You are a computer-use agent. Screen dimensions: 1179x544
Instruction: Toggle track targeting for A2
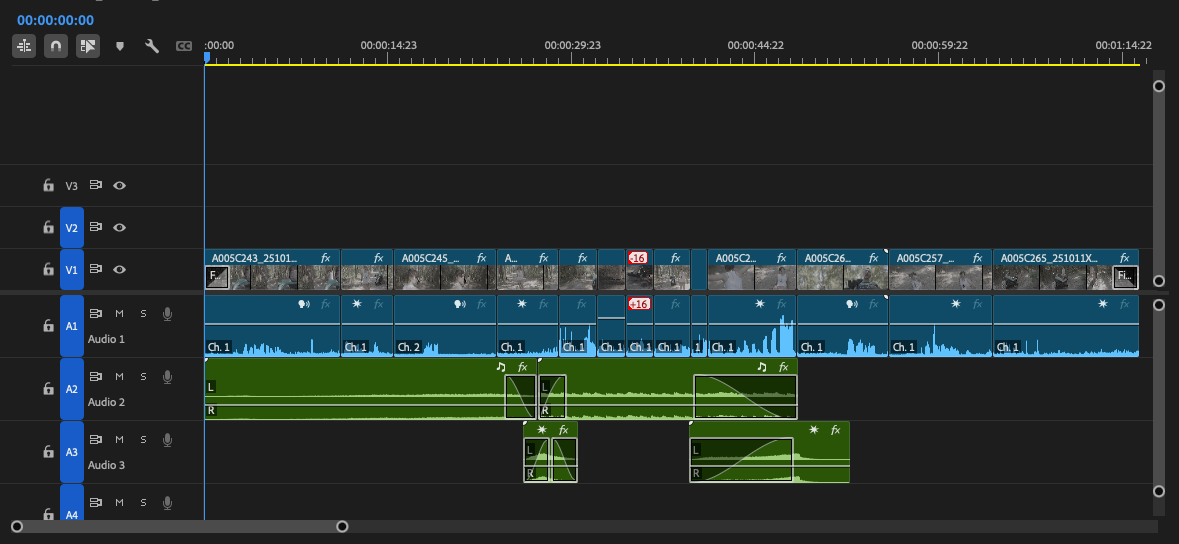click(x=71, y=389)
